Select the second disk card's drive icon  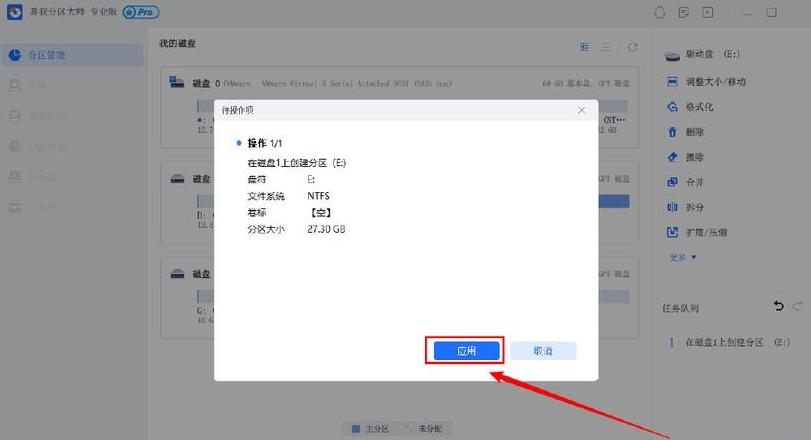(x=177, y=179)
